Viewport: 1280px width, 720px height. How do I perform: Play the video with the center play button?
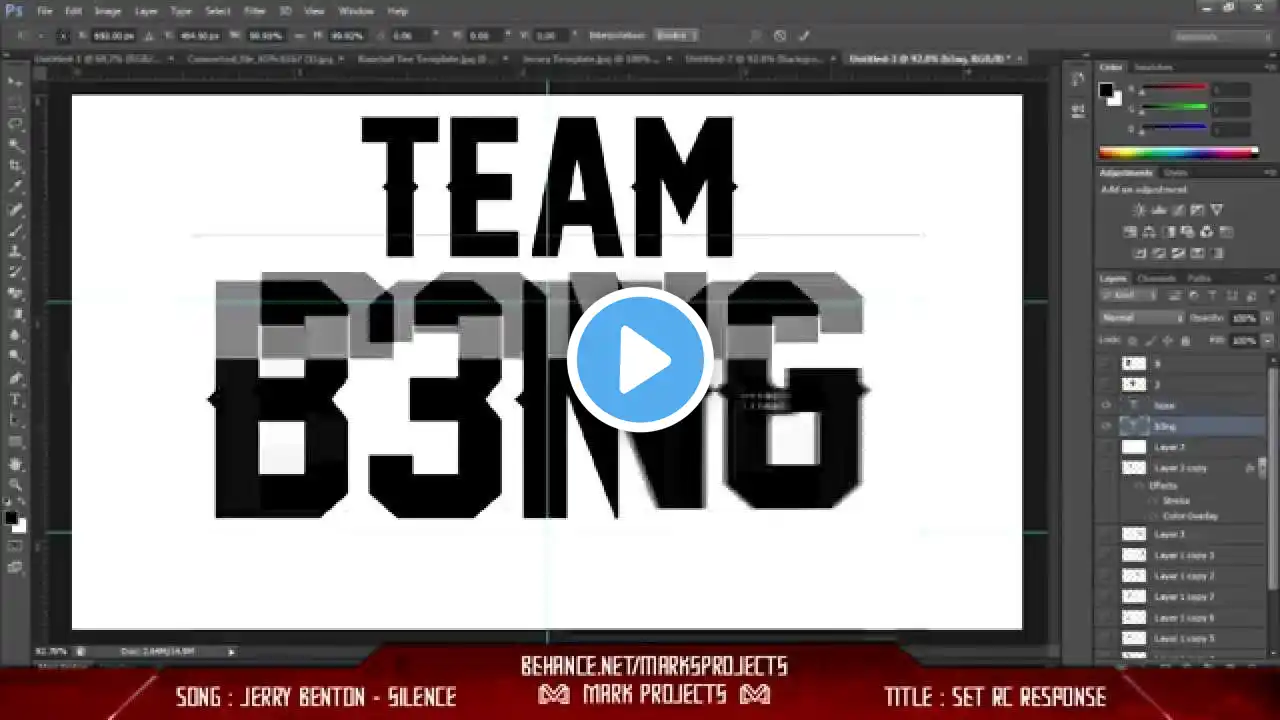click(640, 360)
